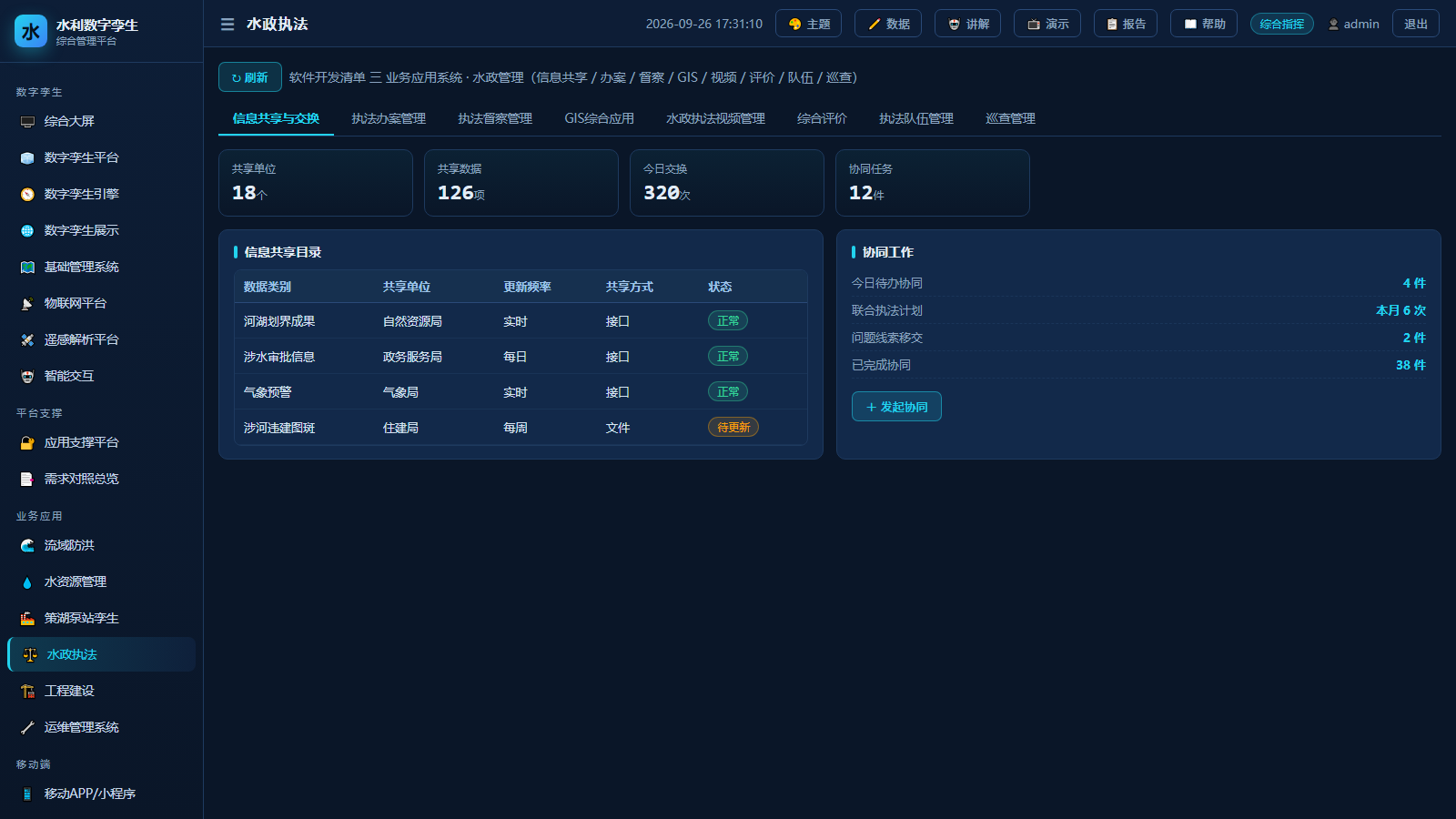
Task: Start the 演示 demo button
Action: (x=1047, y=24)
